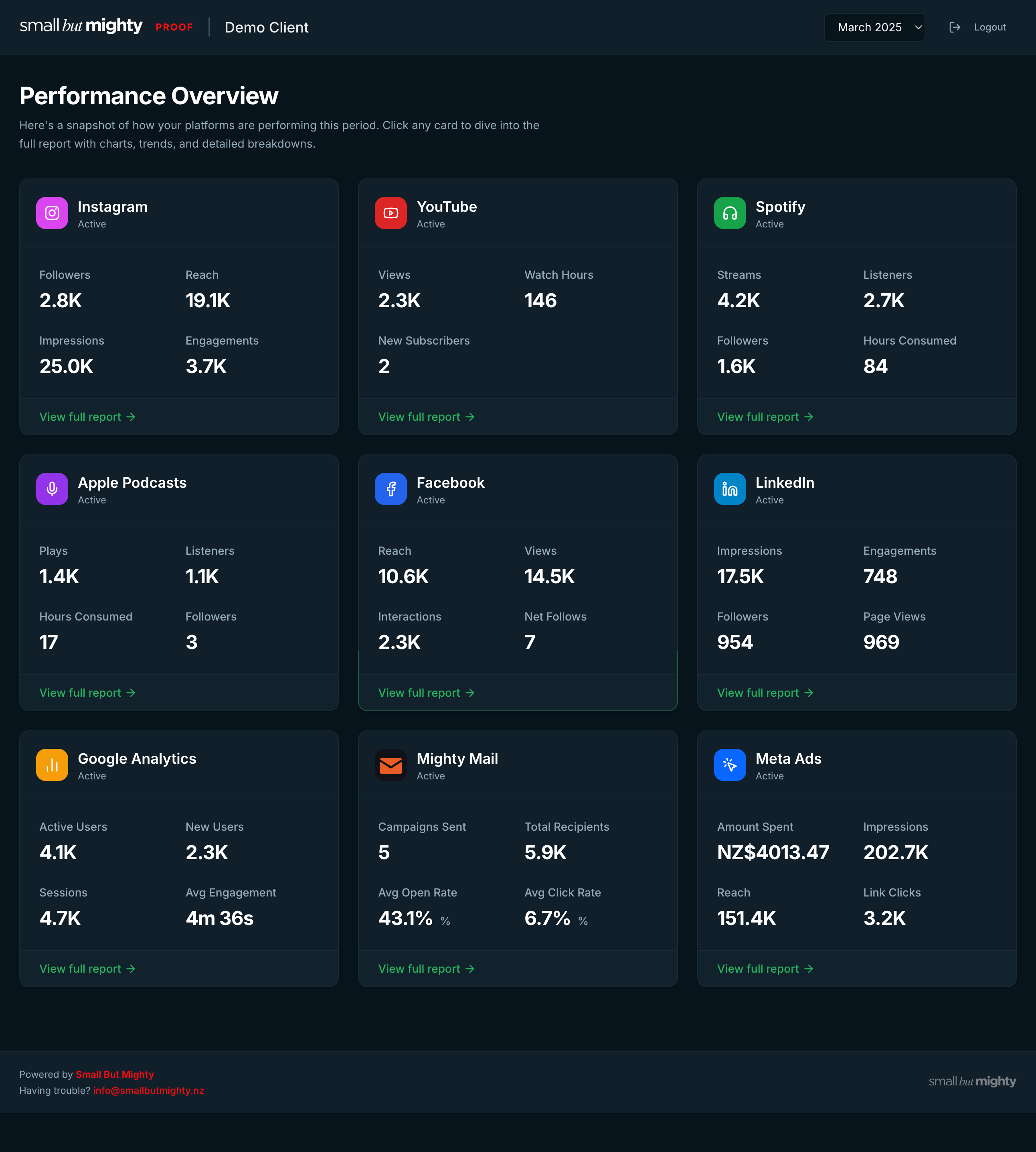This screenshot has height=1152, width=1036.
Task: Click the Facebook platform icon
Action: click(391, 489)
